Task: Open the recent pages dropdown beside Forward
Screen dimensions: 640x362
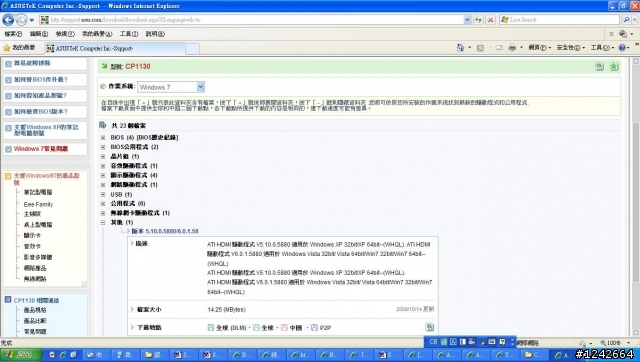Action: (x=32, y=20)
